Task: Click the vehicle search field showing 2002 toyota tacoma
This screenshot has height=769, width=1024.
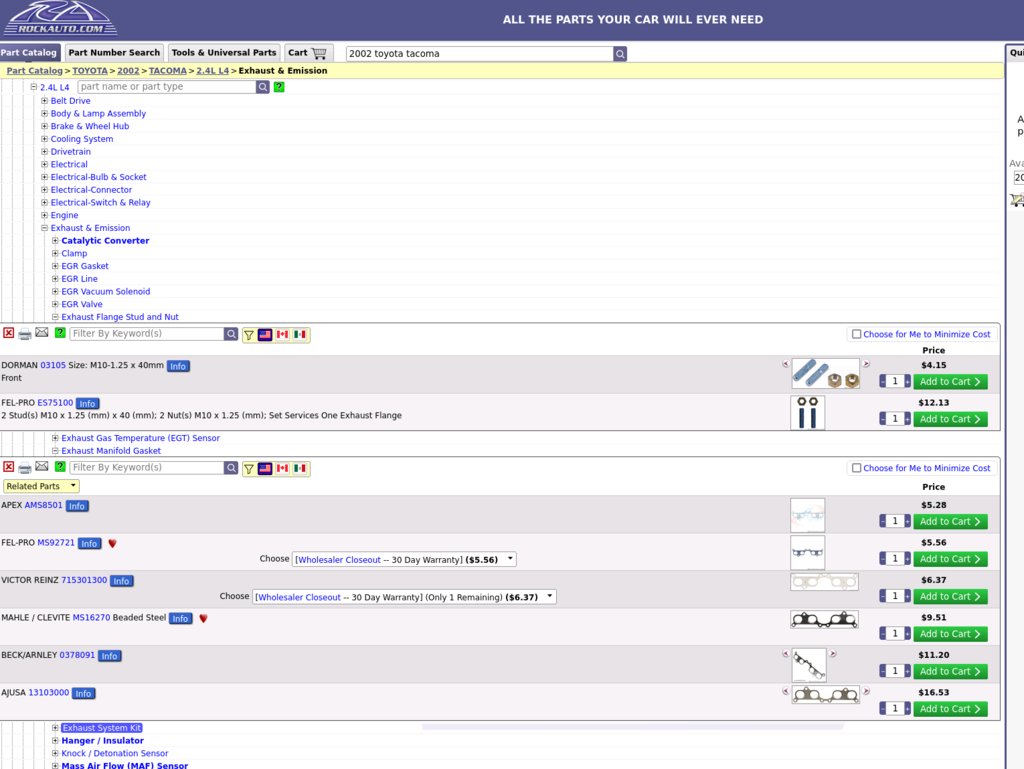Action: [x=479, y=54]
